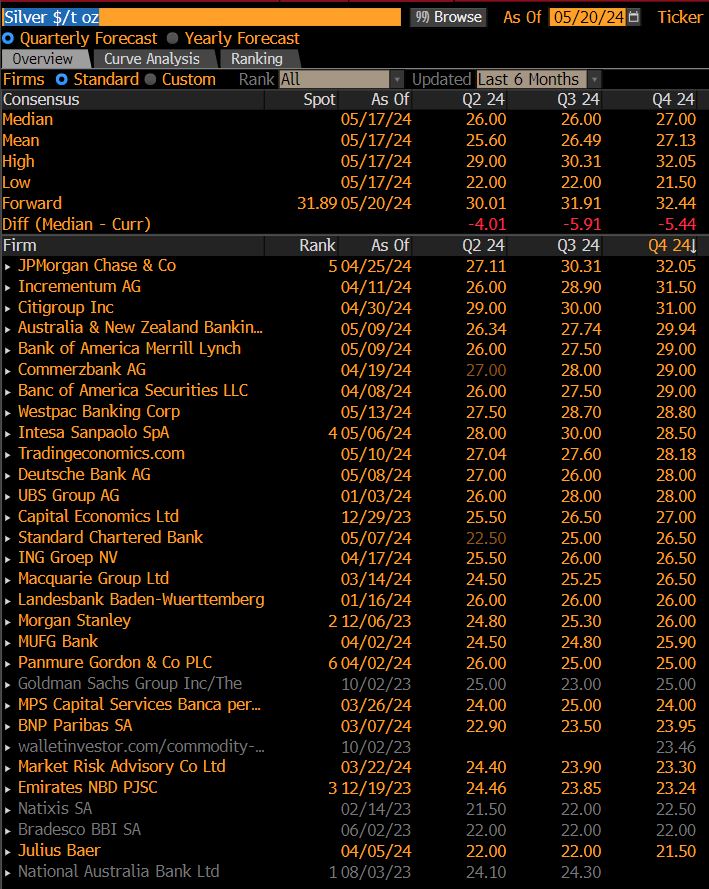The width and height of the screenshot is (709, 889).
Task: Expand the Emirates NBD PJSC row
Action: [x=7, y=789]
